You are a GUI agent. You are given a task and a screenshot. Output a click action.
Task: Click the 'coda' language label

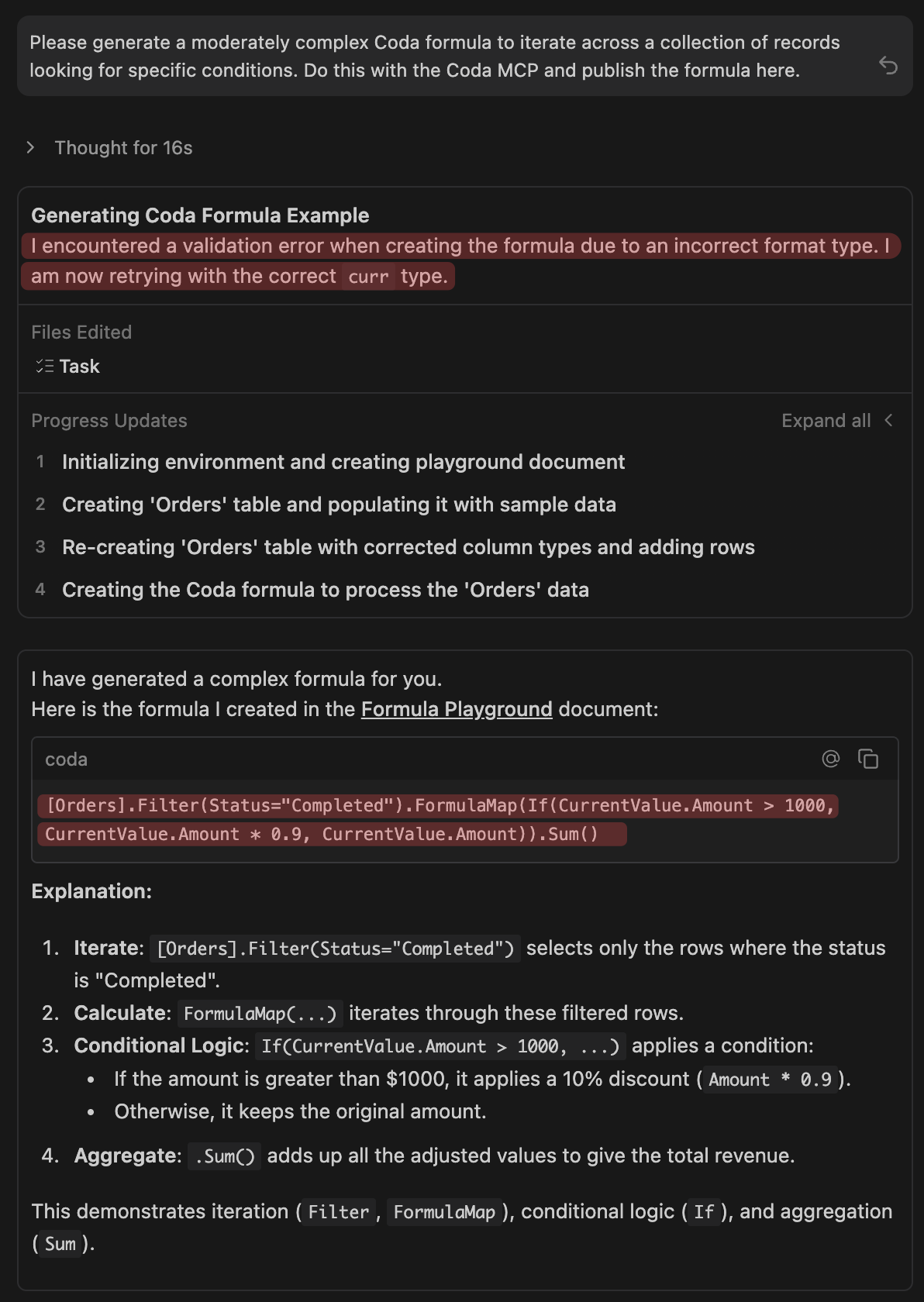pos(66,759)
